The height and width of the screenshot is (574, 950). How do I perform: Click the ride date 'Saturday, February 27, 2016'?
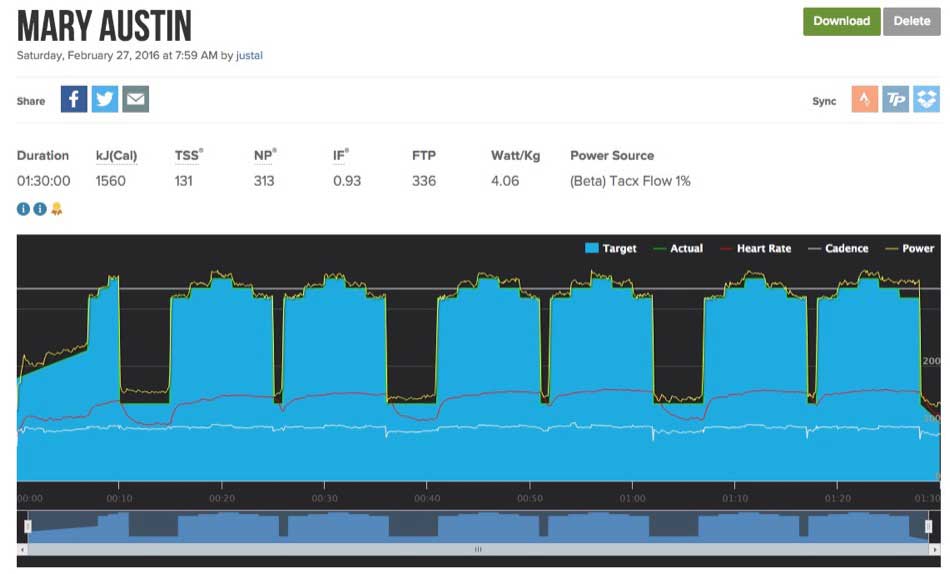tap(88, 55)
